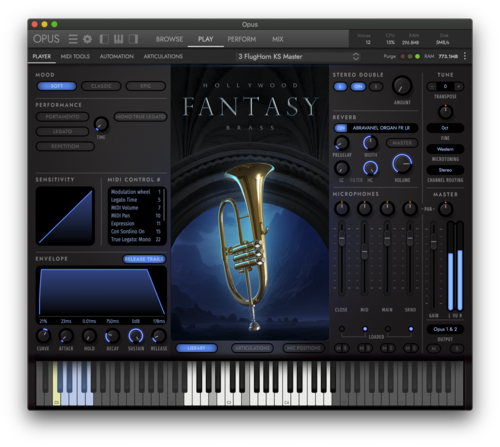This screenshot has width=500, height=447.
Task: Select the Soft mood
Action: (x=57, y=86)
